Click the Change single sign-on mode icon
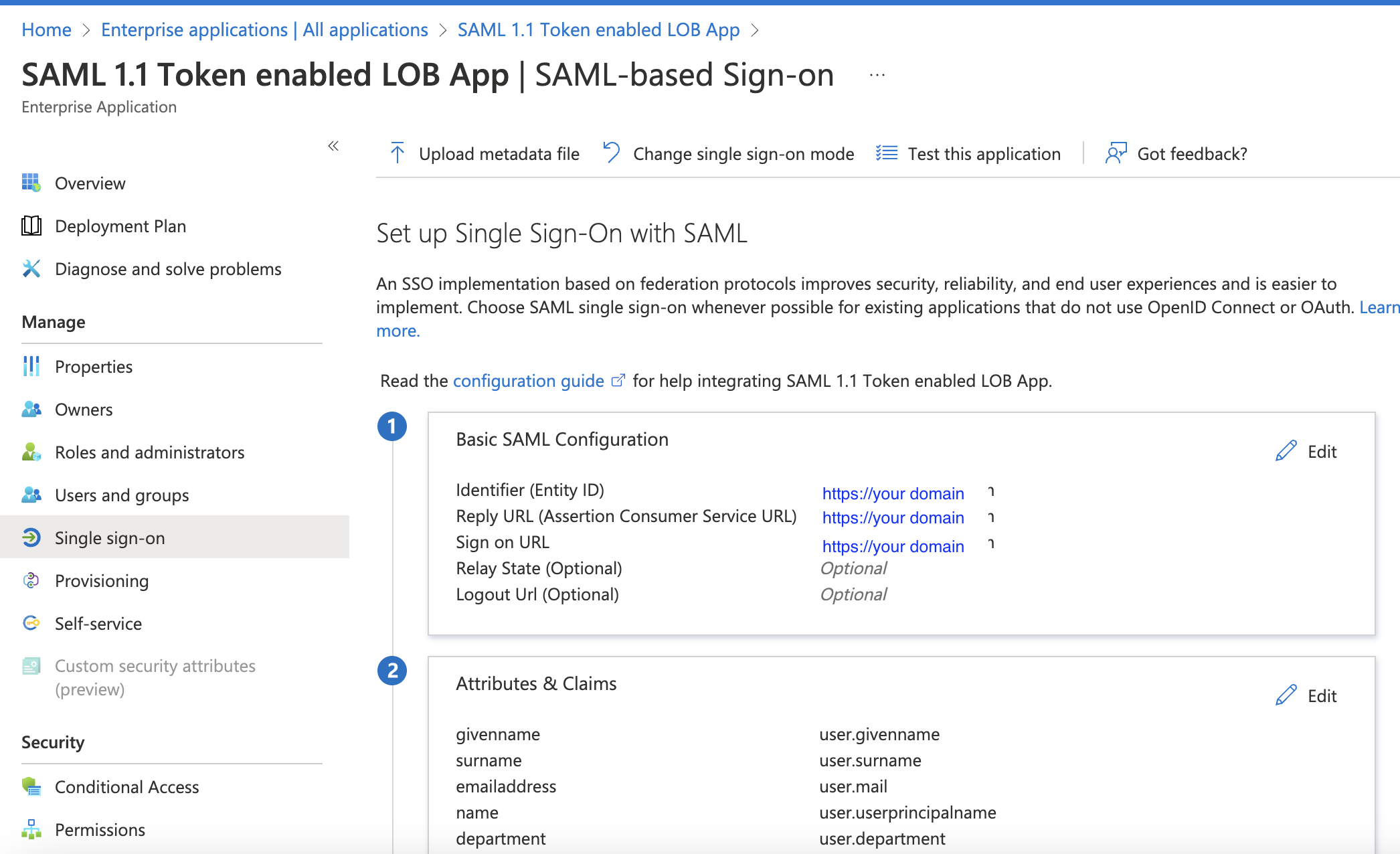The width and height of the screenshot is (1400, 854). tap(611, 153)
